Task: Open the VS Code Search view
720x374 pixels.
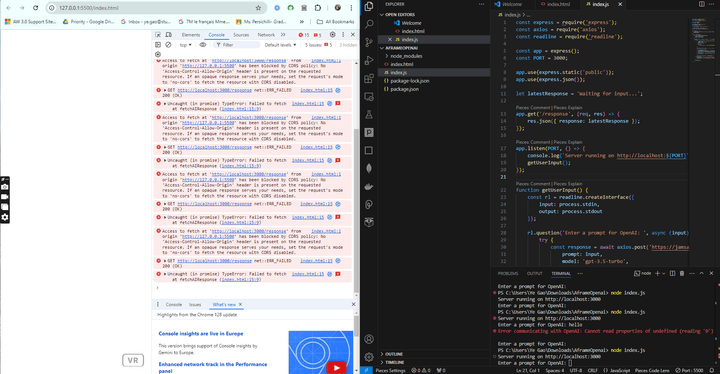Action: coord(369,24)
